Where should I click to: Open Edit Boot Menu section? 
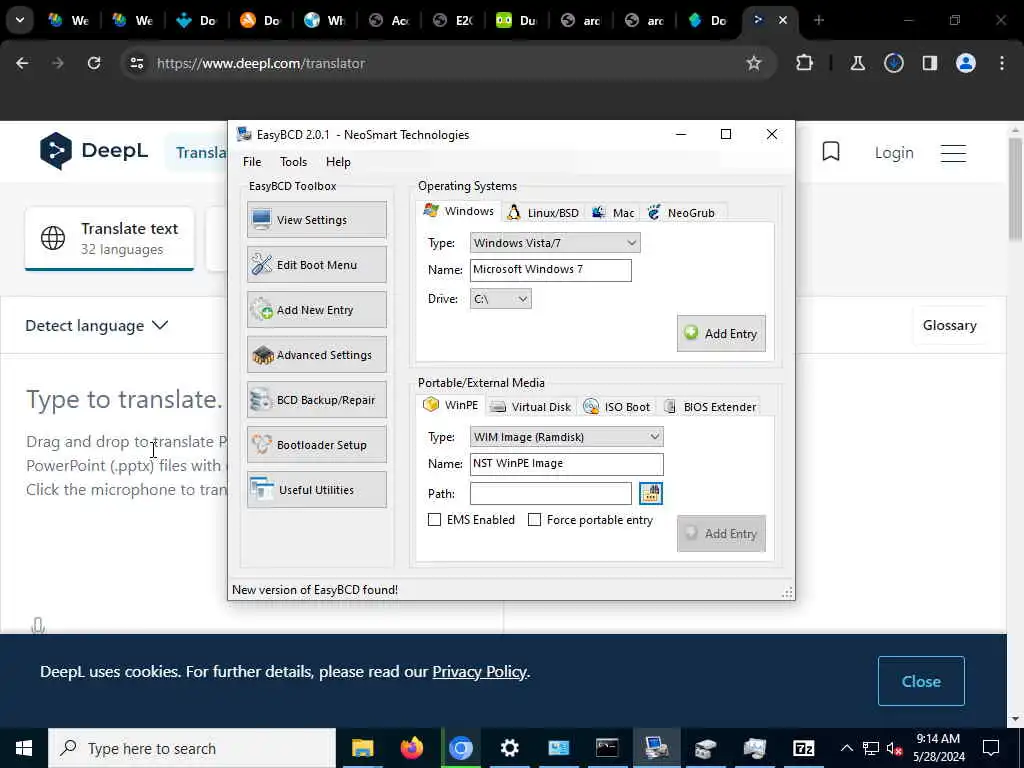(x=317, y=264)
